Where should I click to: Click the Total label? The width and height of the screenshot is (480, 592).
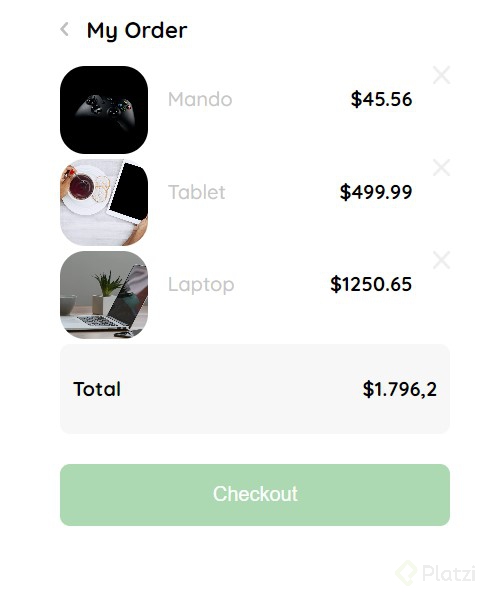pos(97,389)
